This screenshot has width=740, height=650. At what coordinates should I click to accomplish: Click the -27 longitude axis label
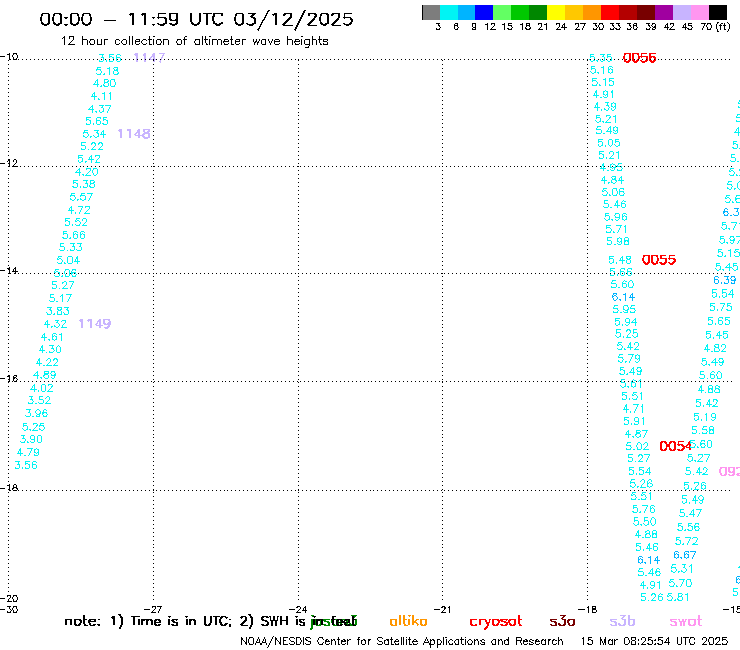[153, 609]
